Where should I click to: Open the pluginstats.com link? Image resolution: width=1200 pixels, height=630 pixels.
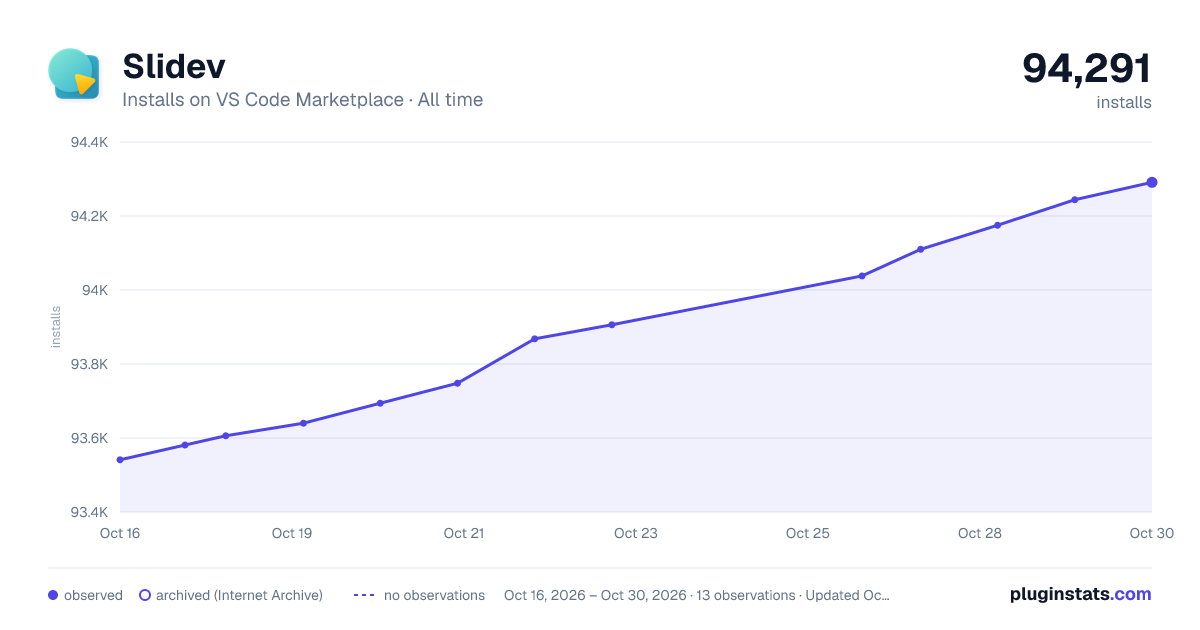[1080, 594]
